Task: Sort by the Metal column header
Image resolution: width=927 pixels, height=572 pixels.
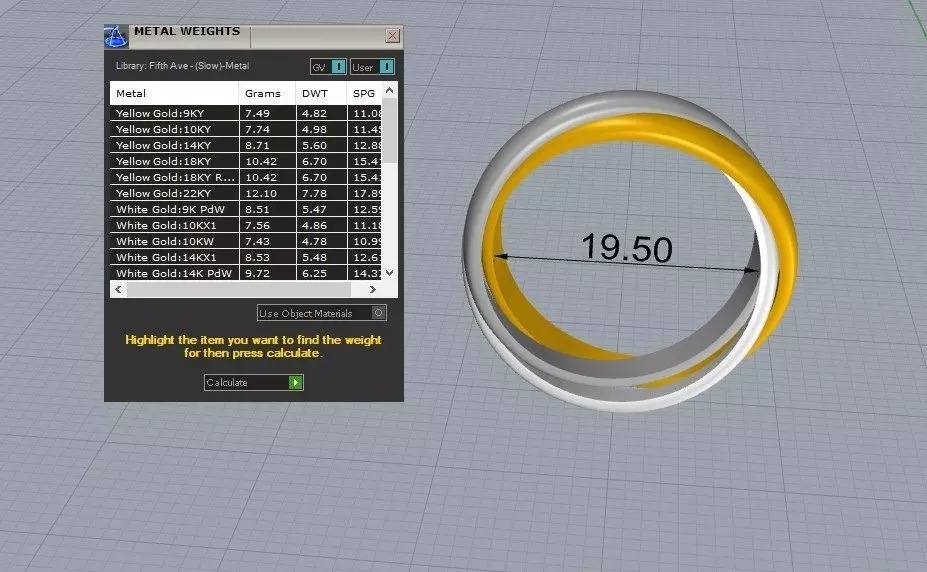Action: (x=174, y=93)
